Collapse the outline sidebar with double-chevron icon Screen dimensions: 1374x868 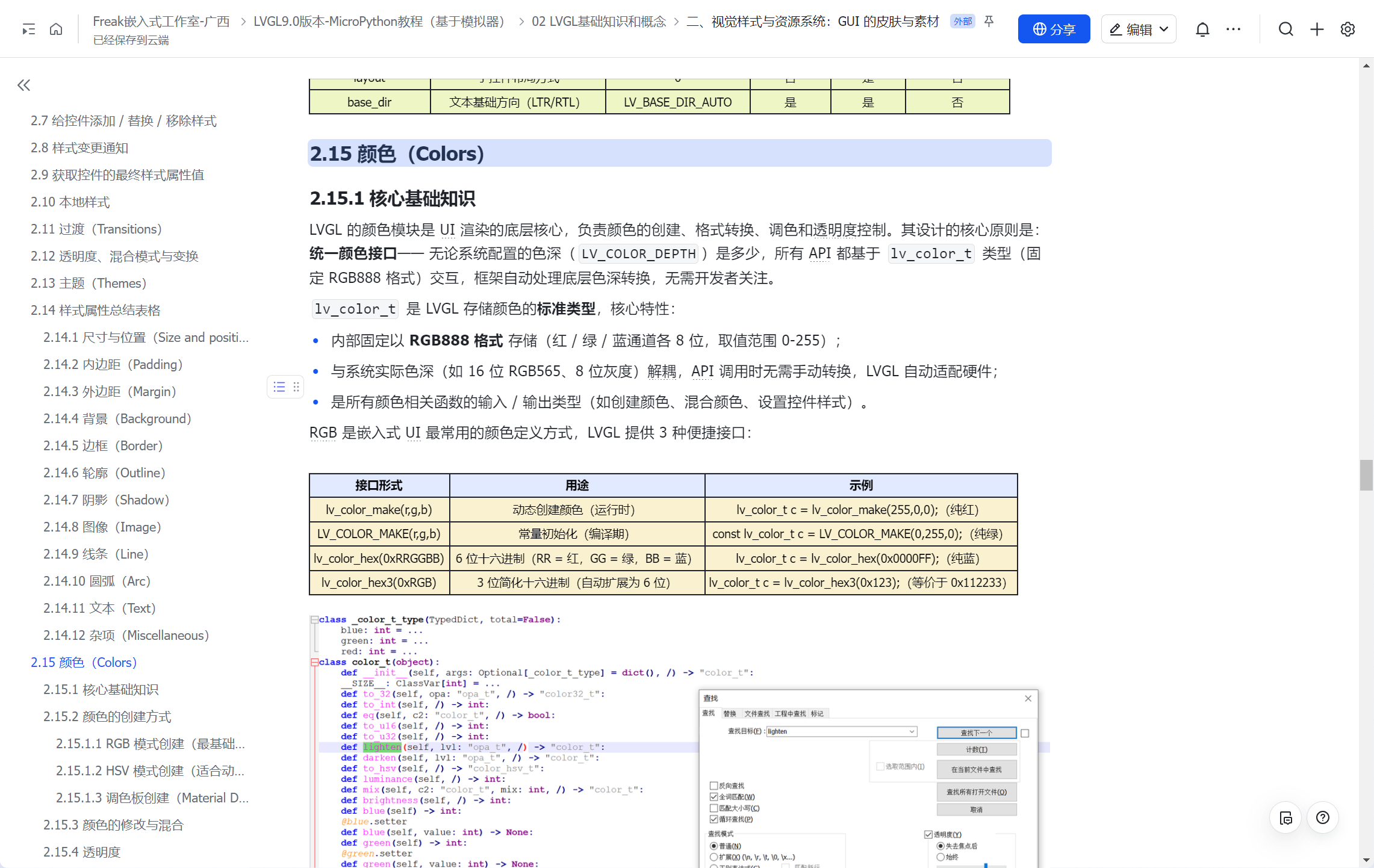[24, 85]
